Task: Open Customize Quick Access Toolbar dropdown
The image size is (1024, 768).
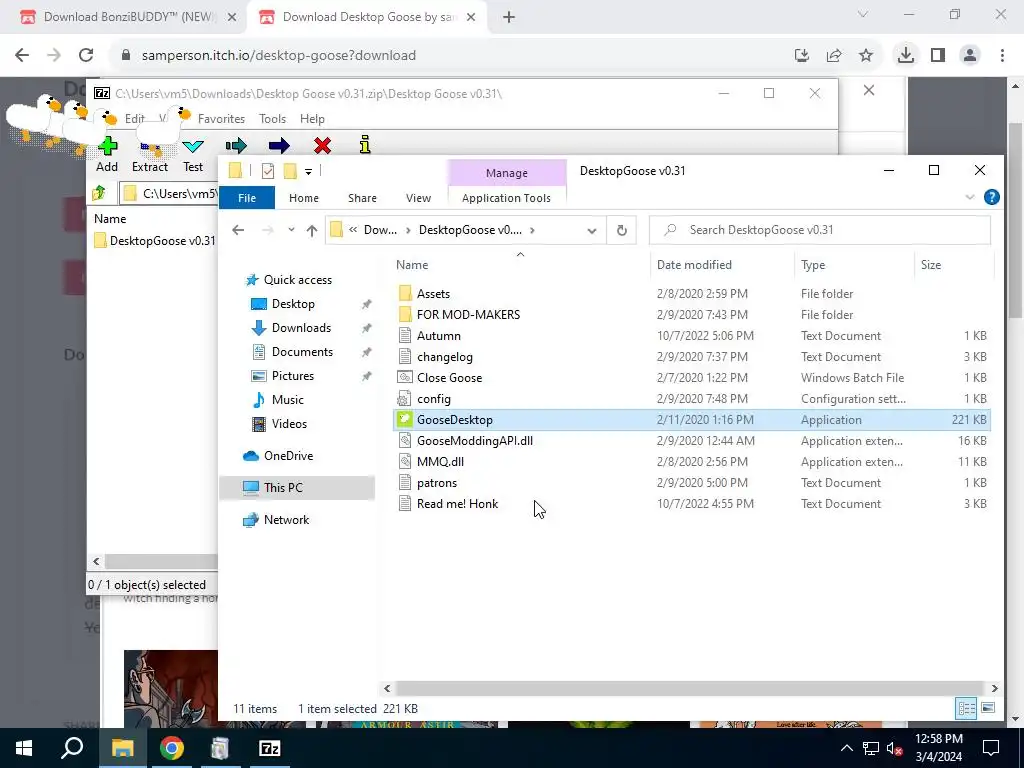Action: click(x=308, y=172)
